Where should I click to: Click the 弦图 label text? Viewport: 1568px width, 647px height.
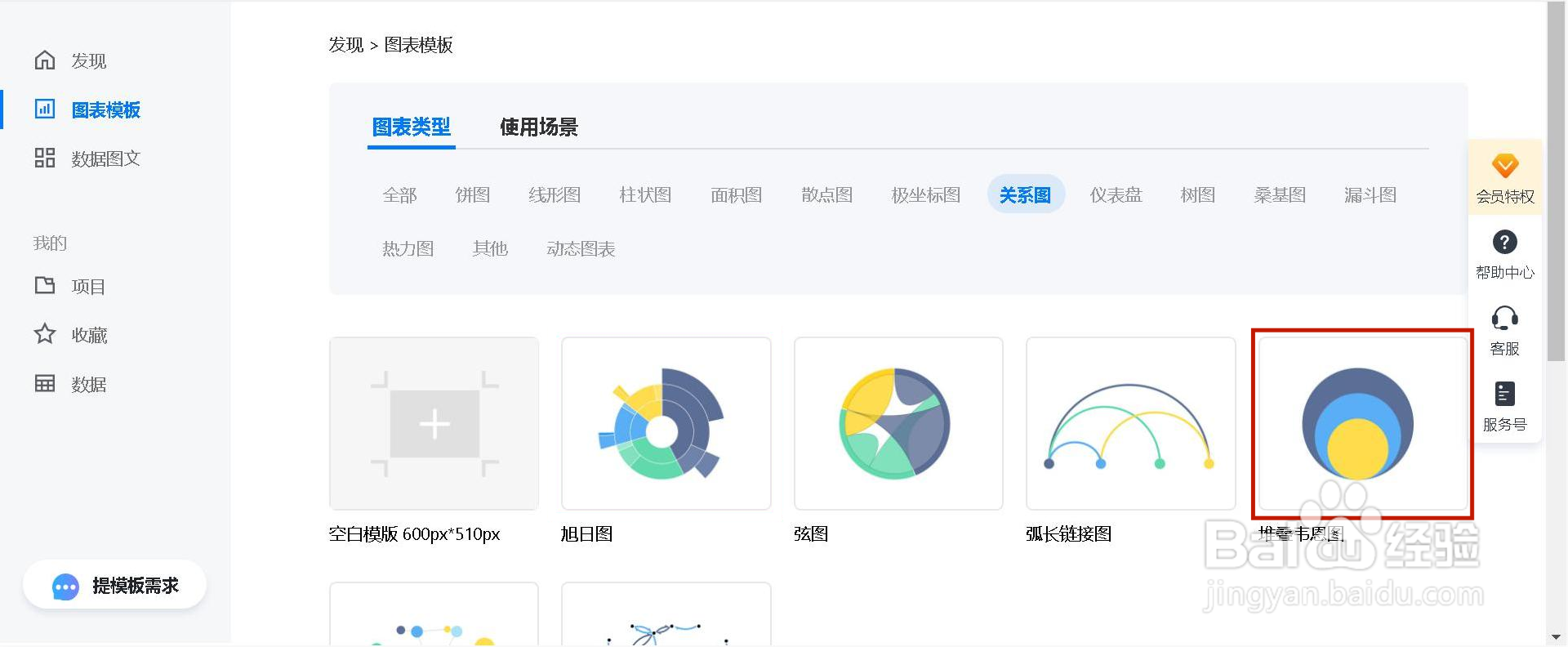point(811,533)
